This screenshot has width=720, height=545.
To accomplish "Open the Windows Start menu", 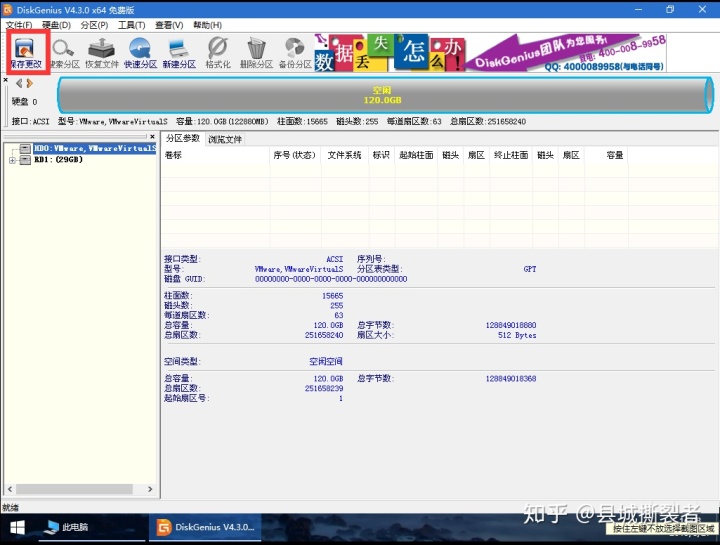I will coord(17,528).
